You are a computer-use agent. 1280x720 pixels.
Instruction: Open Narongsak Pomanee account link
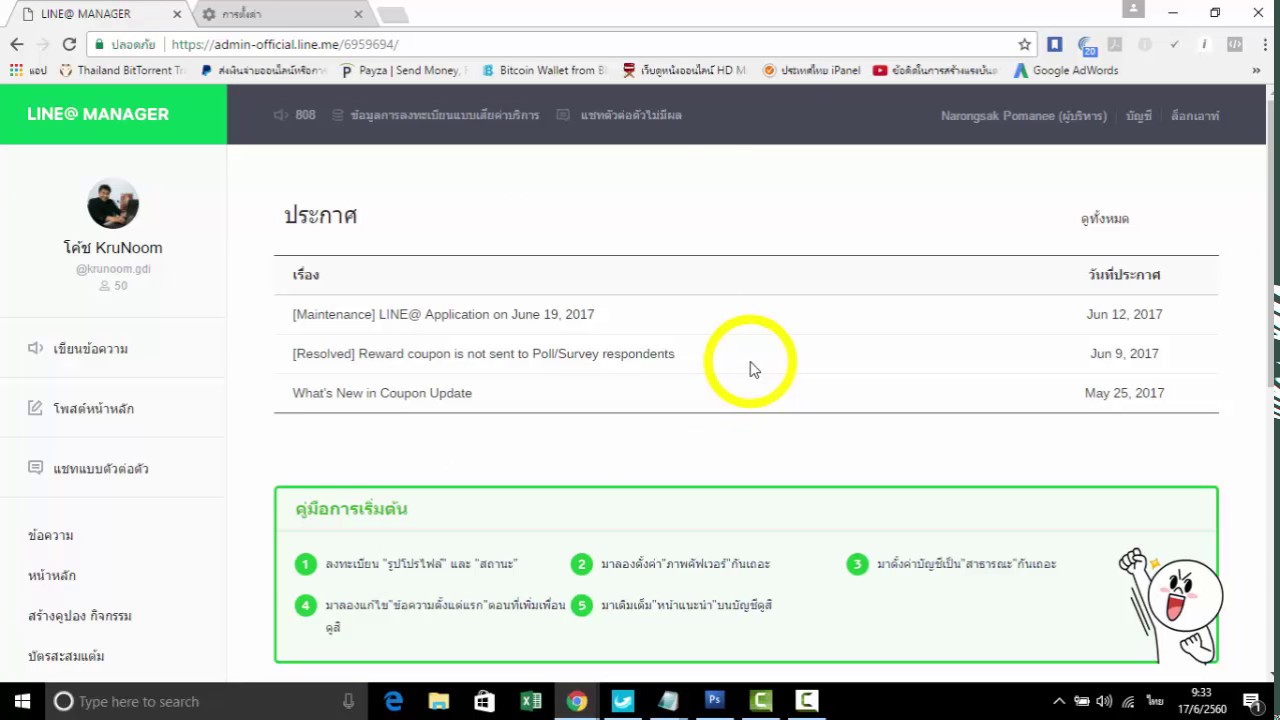coord(1024,116)
